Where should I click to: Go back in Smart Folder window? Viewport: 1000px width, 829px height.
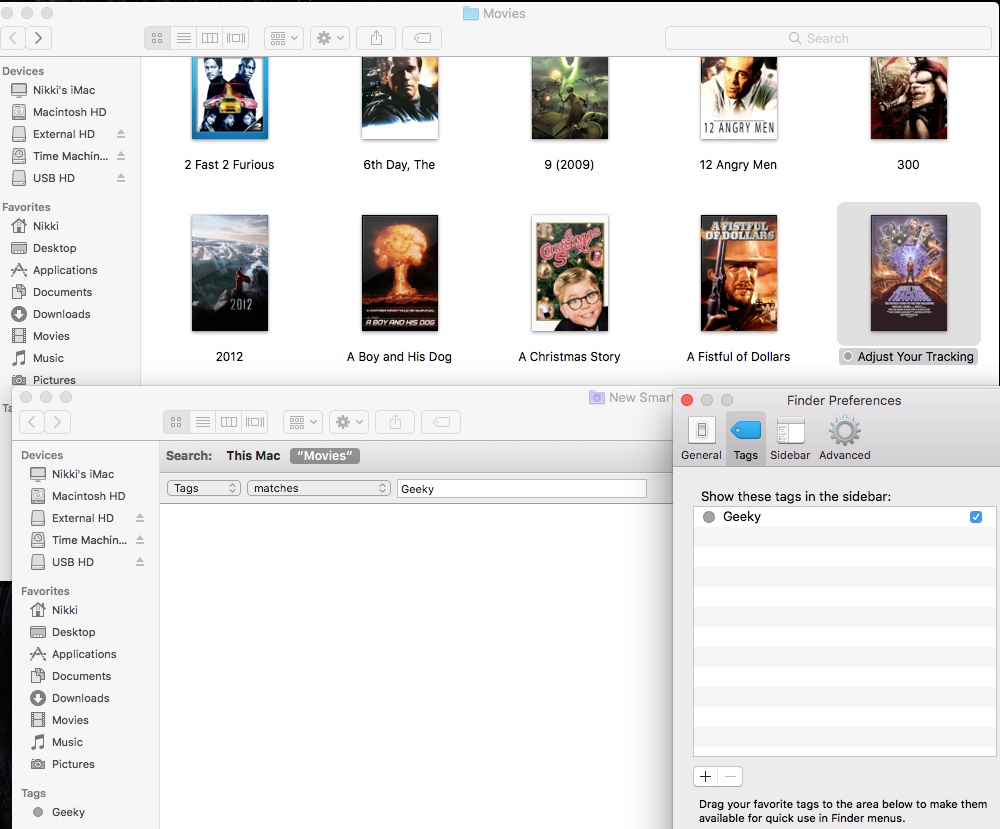click(x=32, y=422)
